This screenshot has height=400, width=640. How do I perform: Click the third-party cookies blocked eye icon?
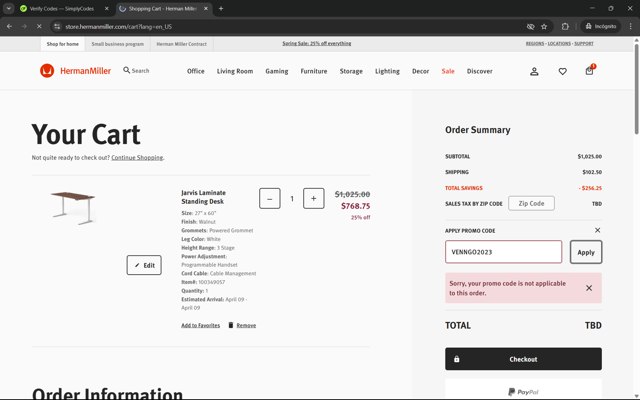pos(530,27)
